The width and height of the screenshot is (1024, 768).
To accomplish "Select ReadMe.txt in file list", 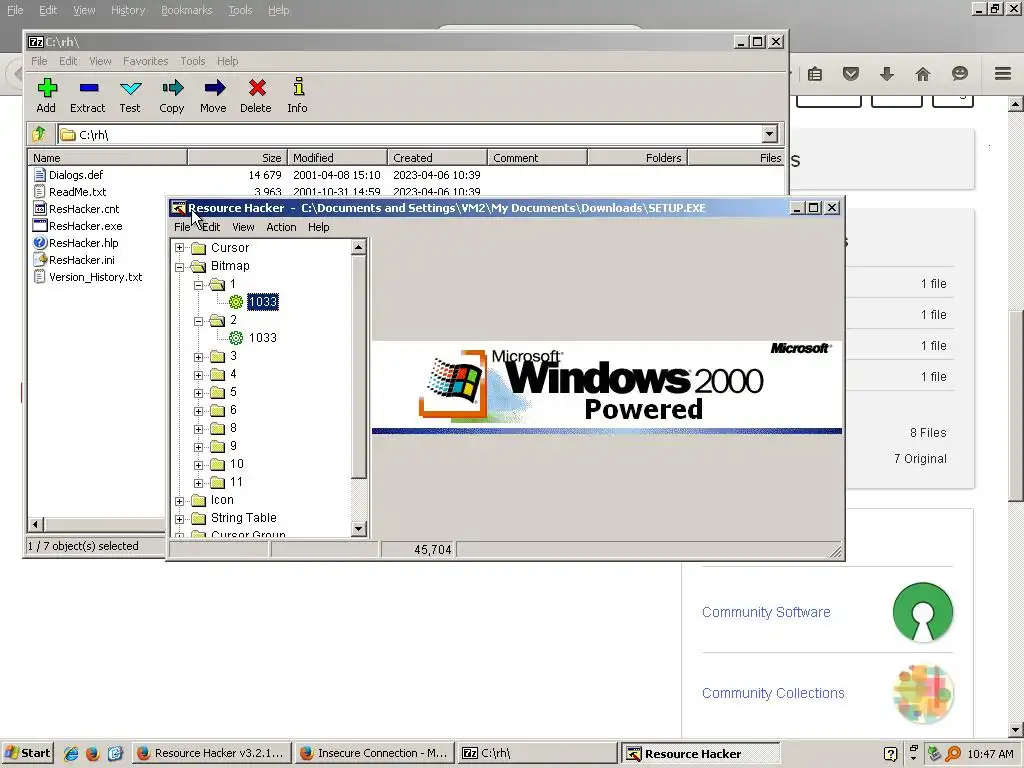I will (77, 192).
